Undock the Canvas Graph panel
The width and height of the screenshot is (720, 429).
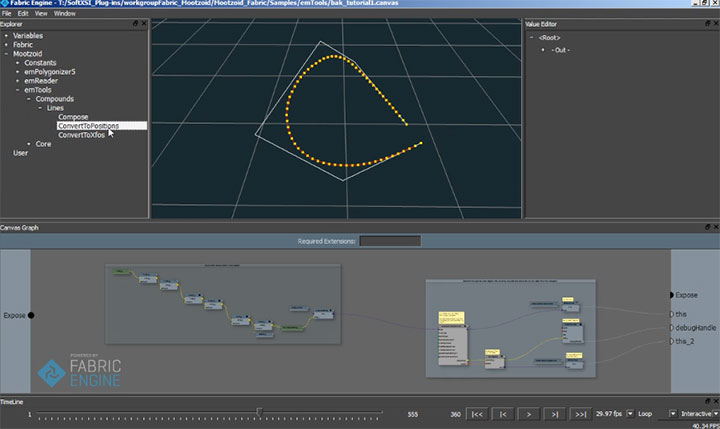click(708, 227)
